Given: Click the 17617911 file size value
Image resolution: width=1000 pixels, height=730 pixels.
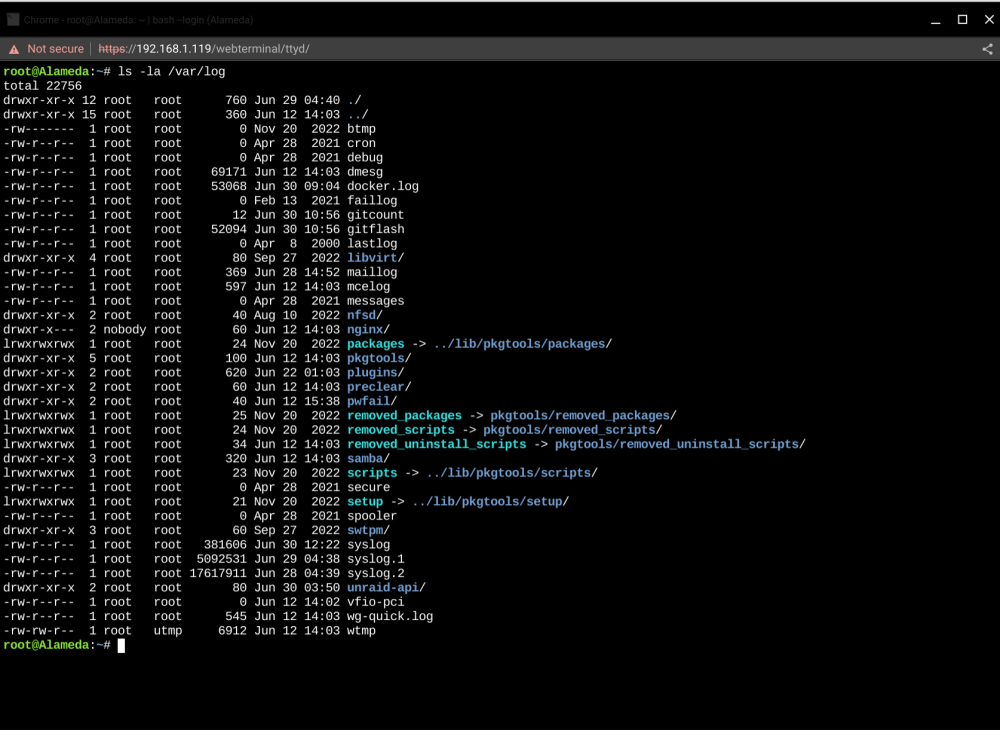Looking at the screenshot, I should click(218, 574).
